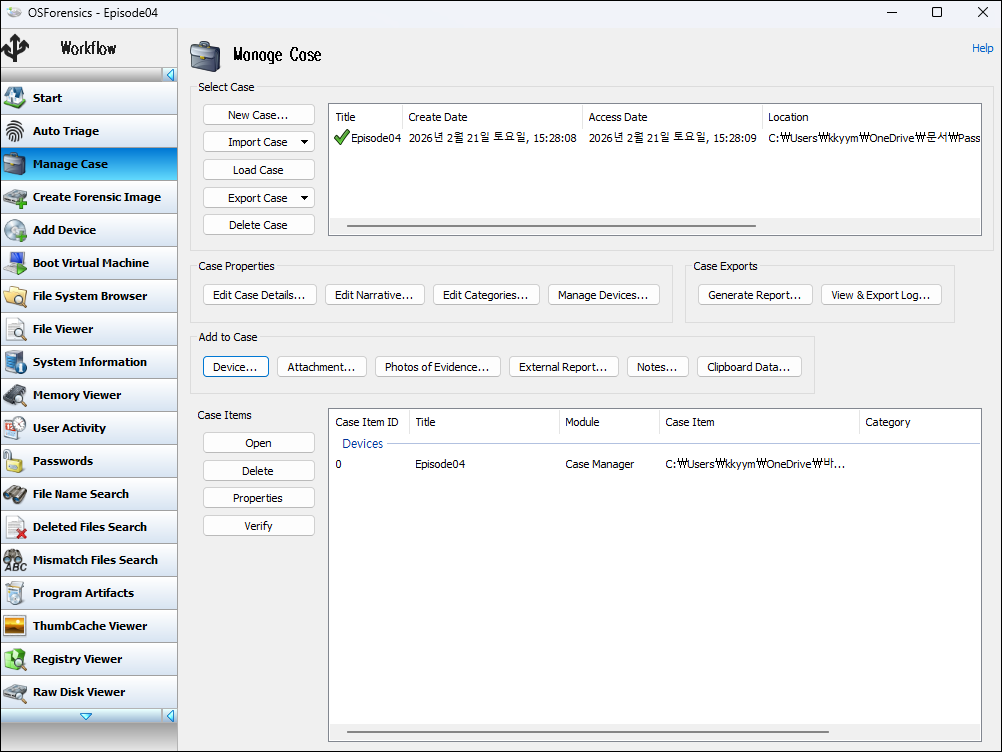Screen dimensions: 1002x752
Task: Collapse sidebar with top left-arrow icon
Action: coord(170,75)
